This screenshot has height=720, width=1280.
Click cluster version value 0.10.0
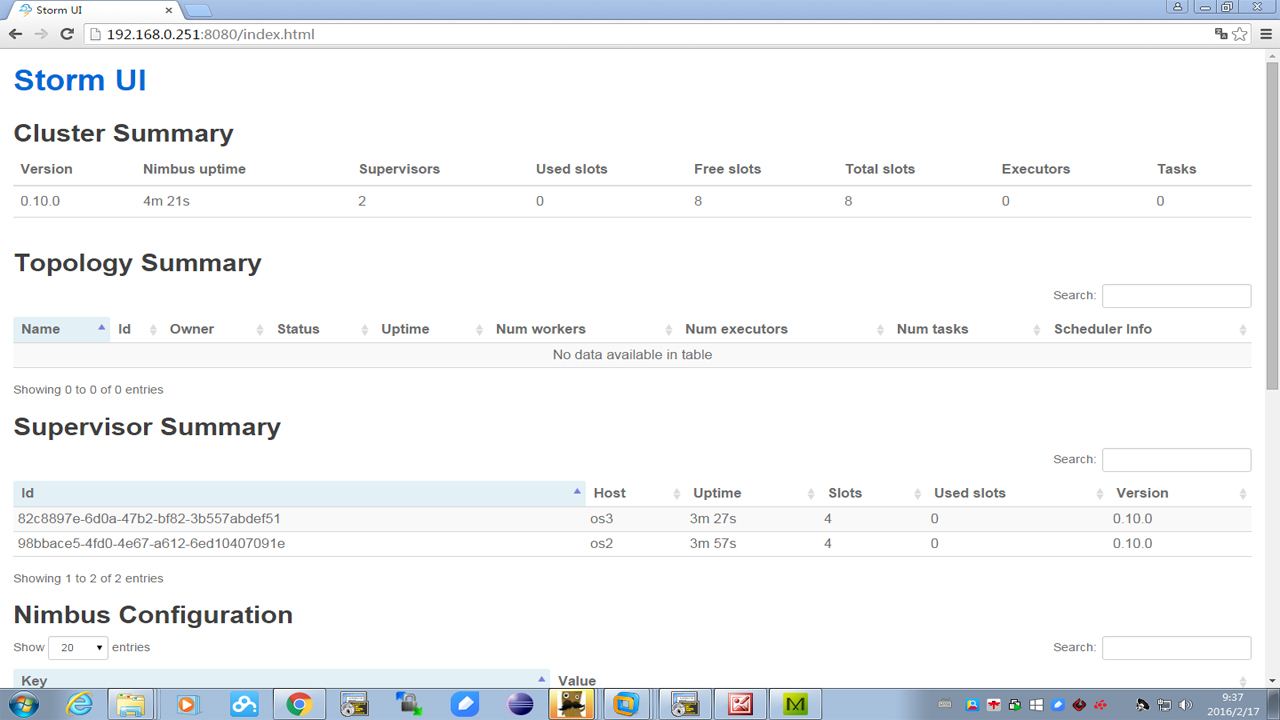pos(40,201)
